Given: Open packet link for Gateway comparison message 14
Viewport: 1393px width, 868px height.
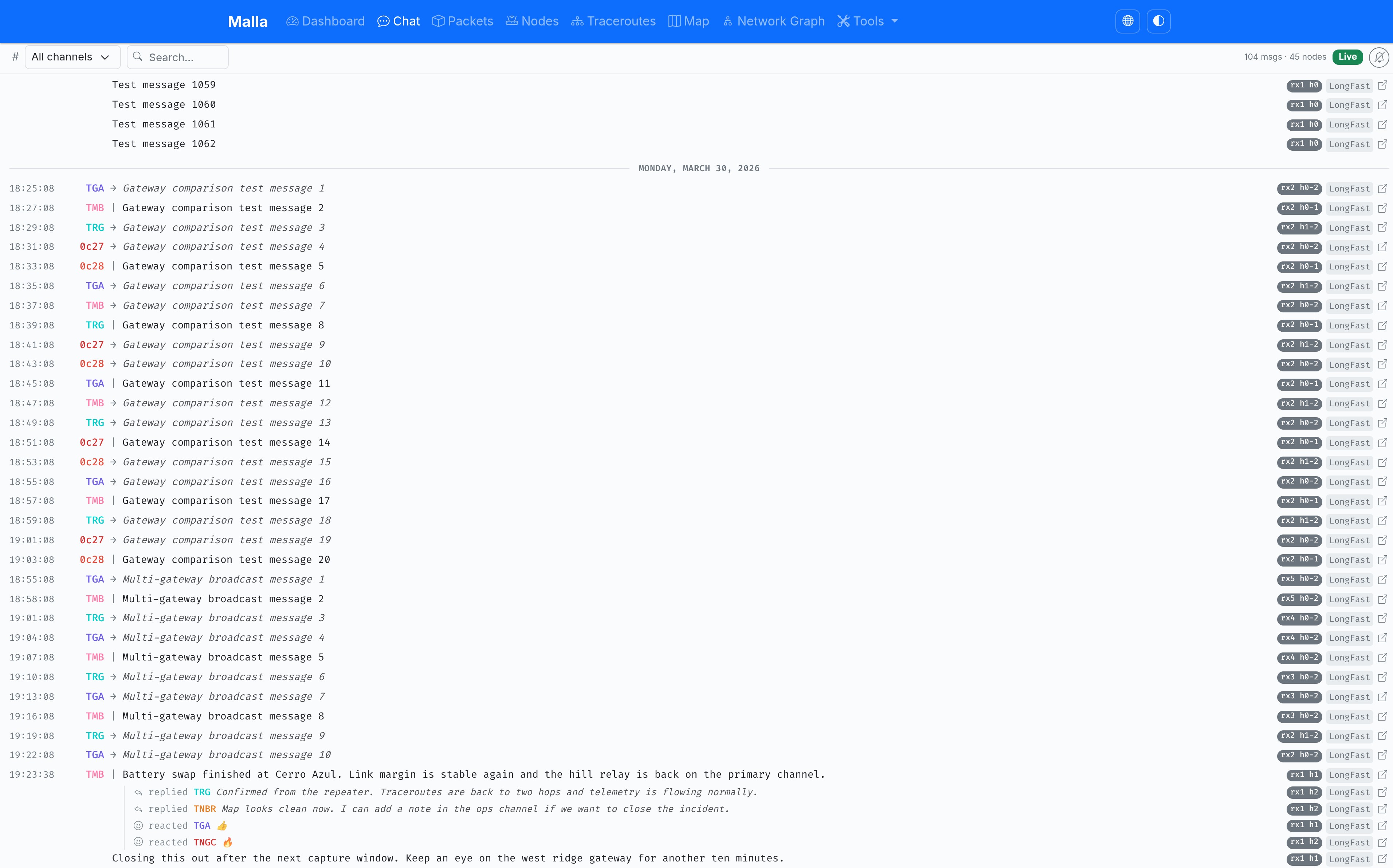Looking at the screenshot, I should point(1383,442).
